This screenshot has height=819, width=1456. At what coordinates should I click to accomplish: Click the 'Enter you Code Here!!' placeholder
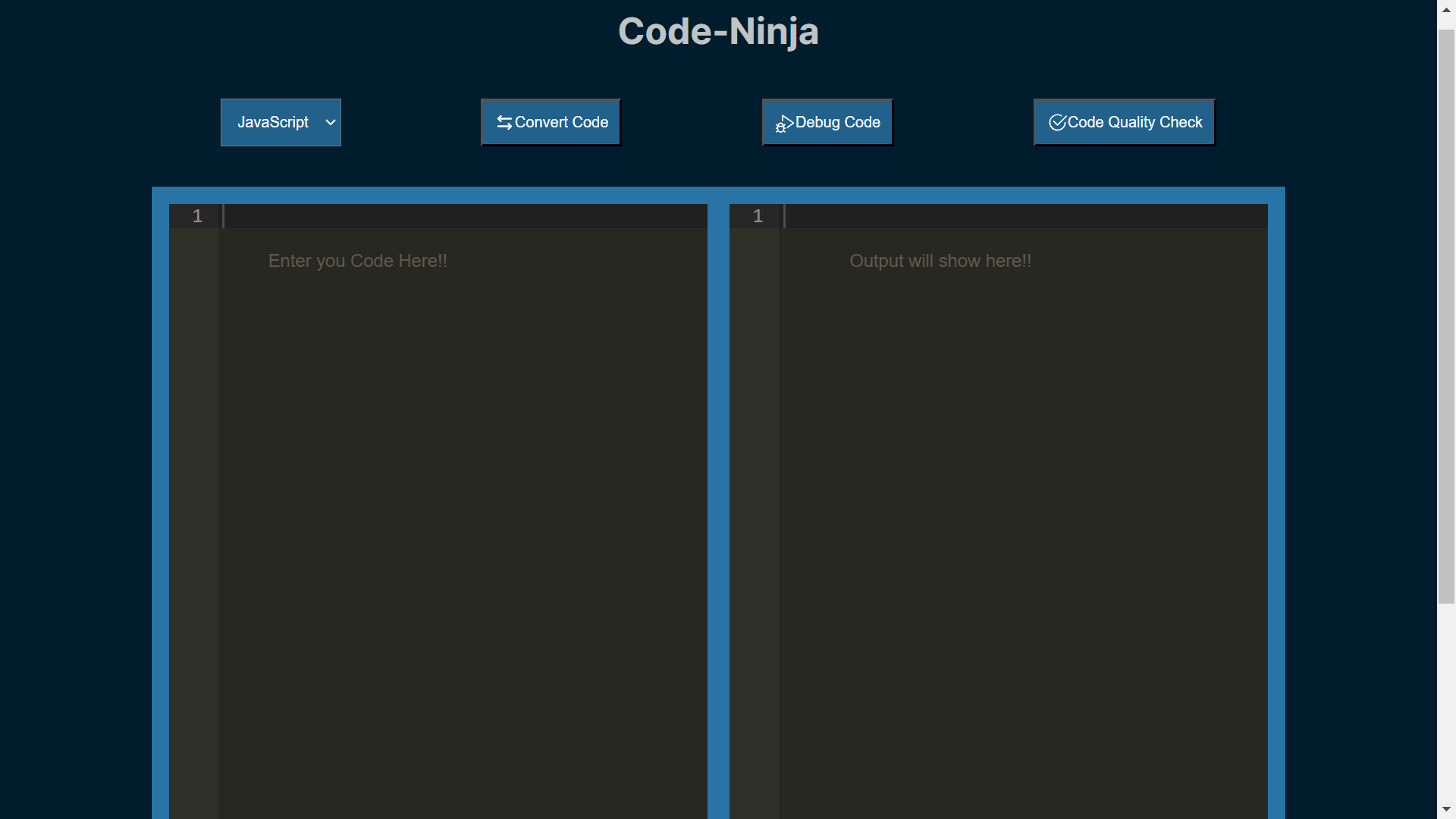click(357, 261)
